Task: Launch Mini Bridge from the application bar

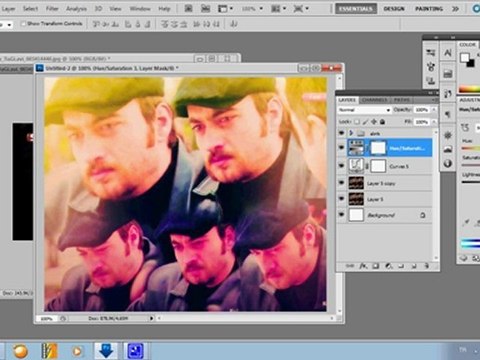Action: click(x=205, y=8)
